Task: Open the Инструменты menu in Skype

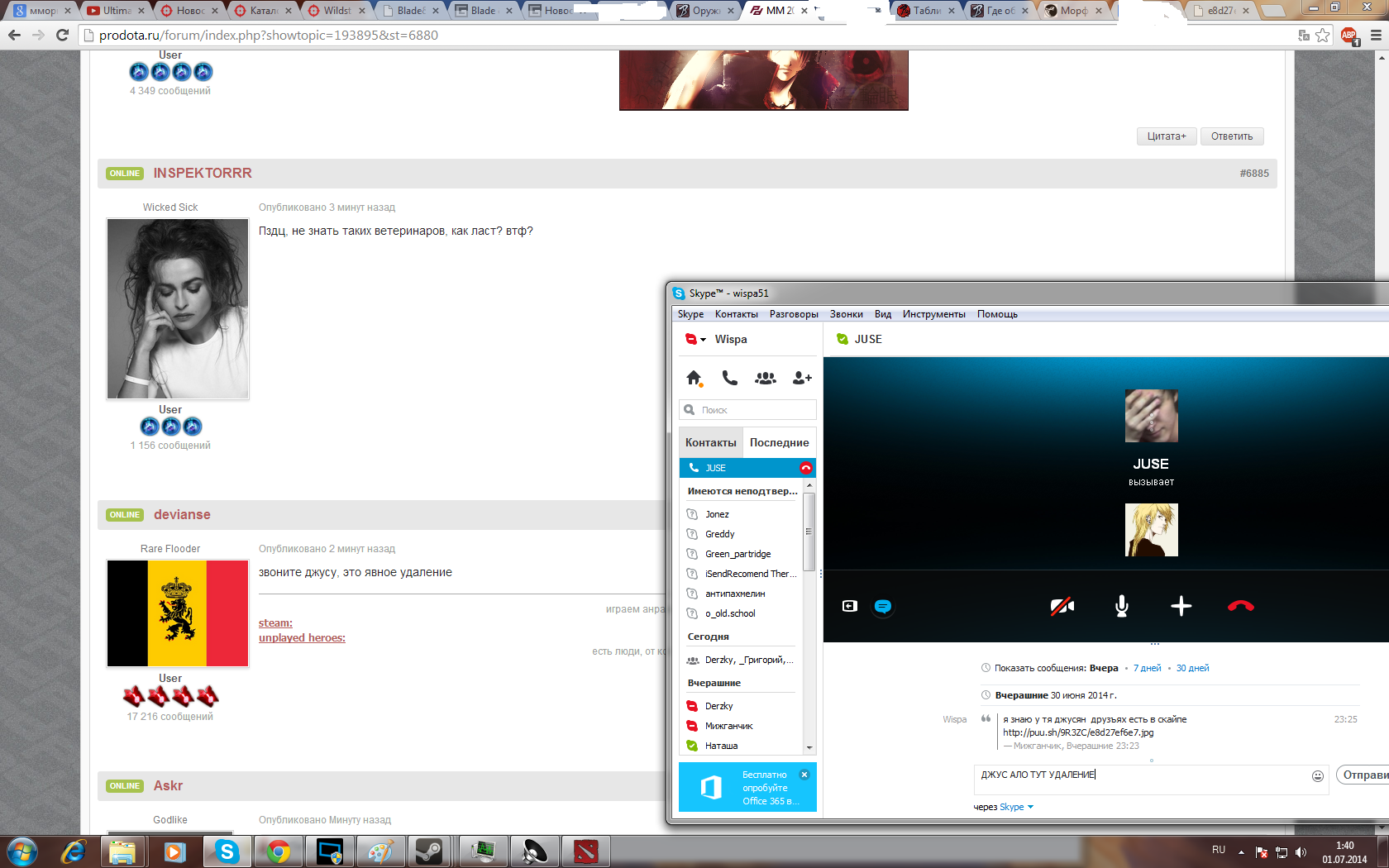Action: click(934, 314)
